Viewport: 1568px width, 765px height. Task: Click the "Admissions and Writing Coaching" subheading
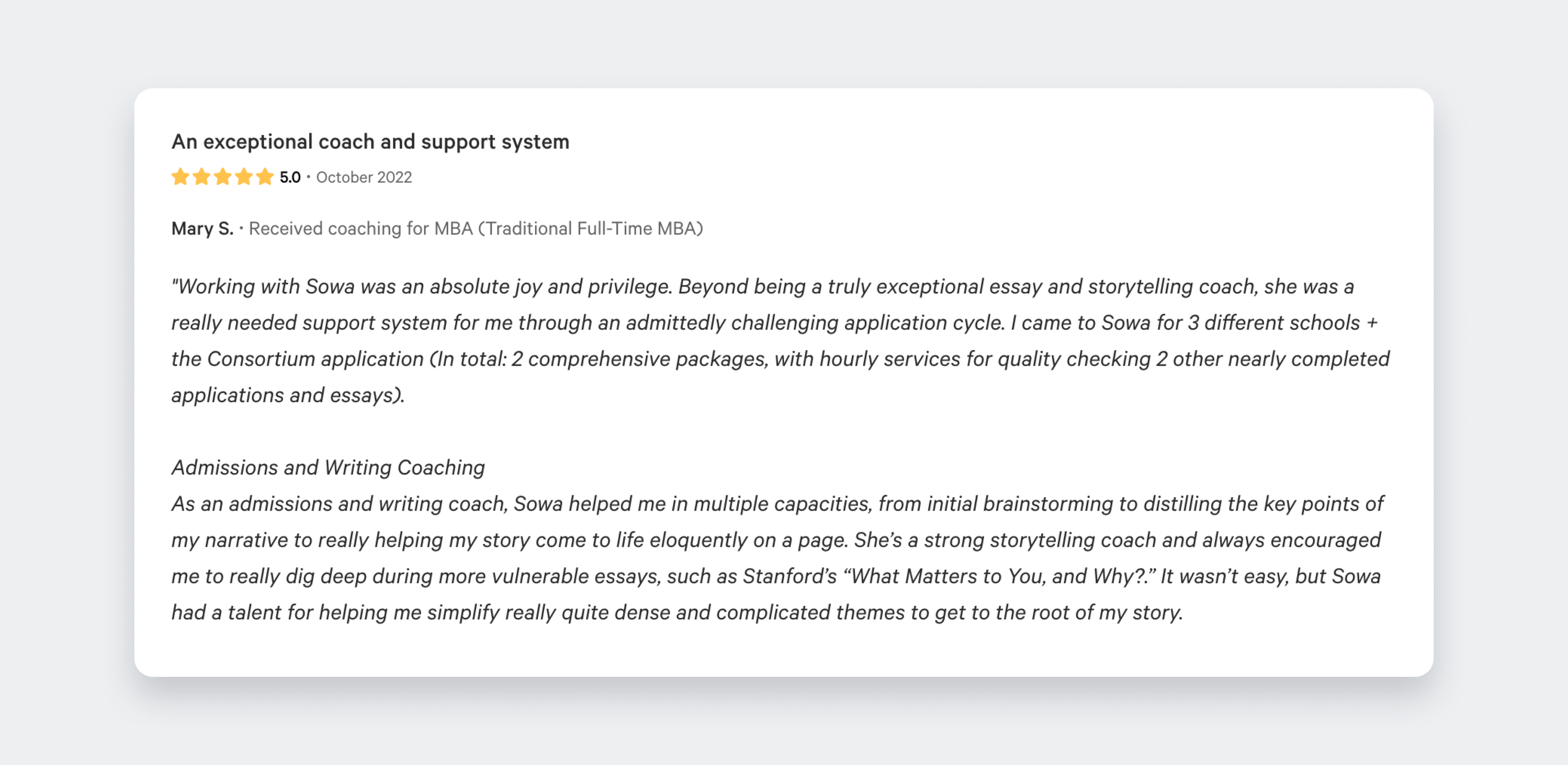(328, 467)
